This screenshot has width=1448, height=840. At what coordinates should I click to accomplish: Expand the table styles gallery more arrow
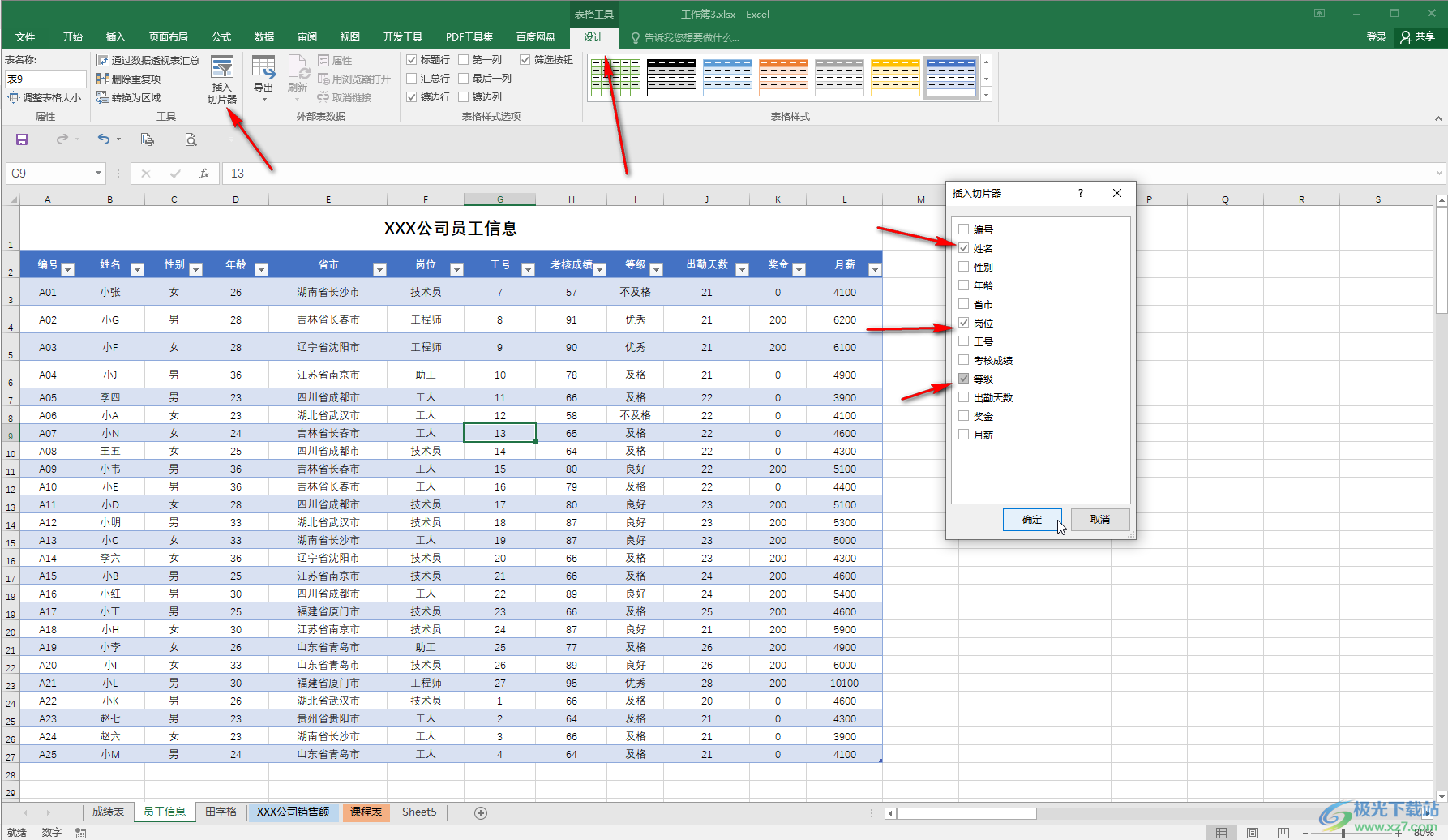pos(987,95)
